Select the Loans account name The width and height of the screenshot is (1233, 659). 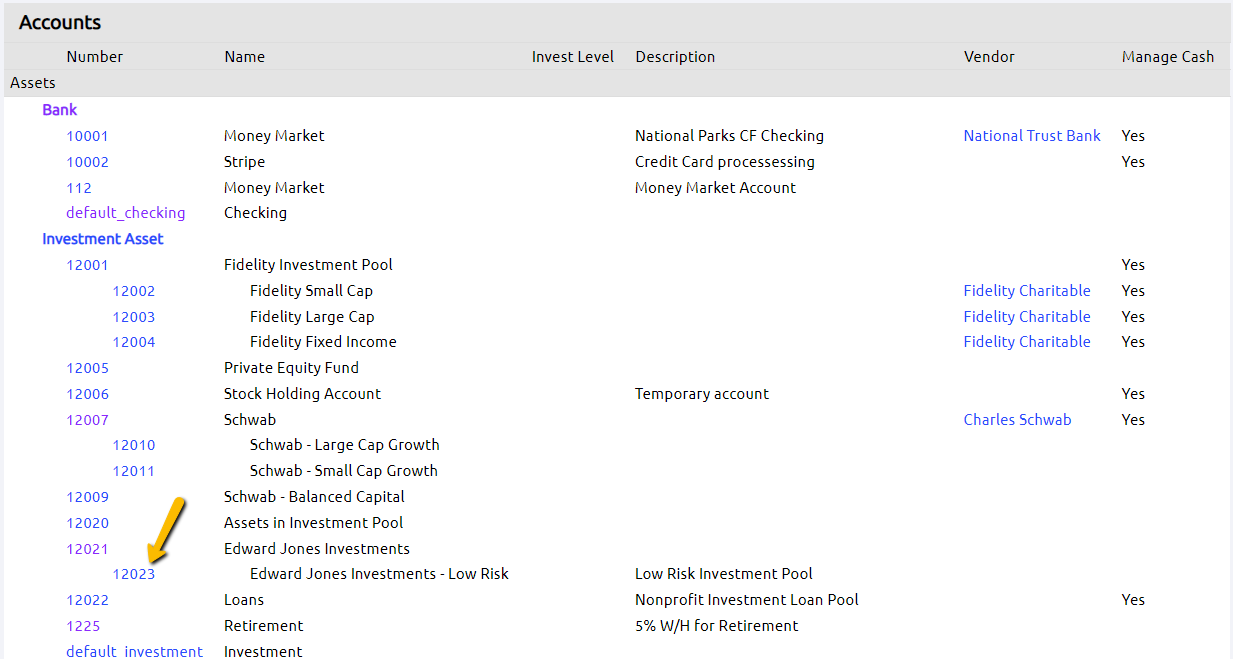[x=244, y=600]
